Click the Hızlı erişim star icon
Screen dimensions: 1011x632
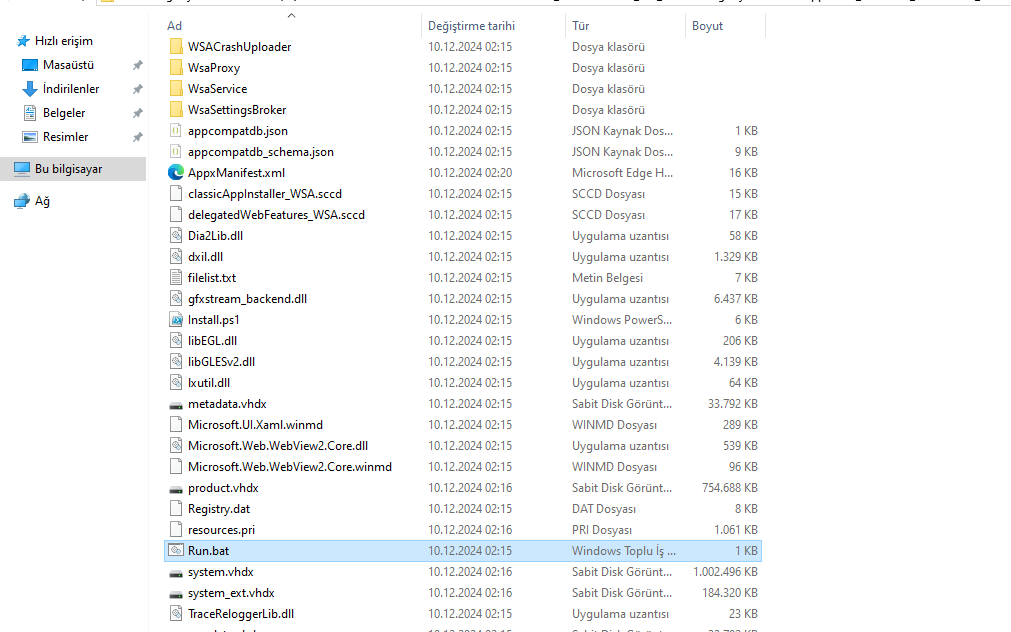23,41
